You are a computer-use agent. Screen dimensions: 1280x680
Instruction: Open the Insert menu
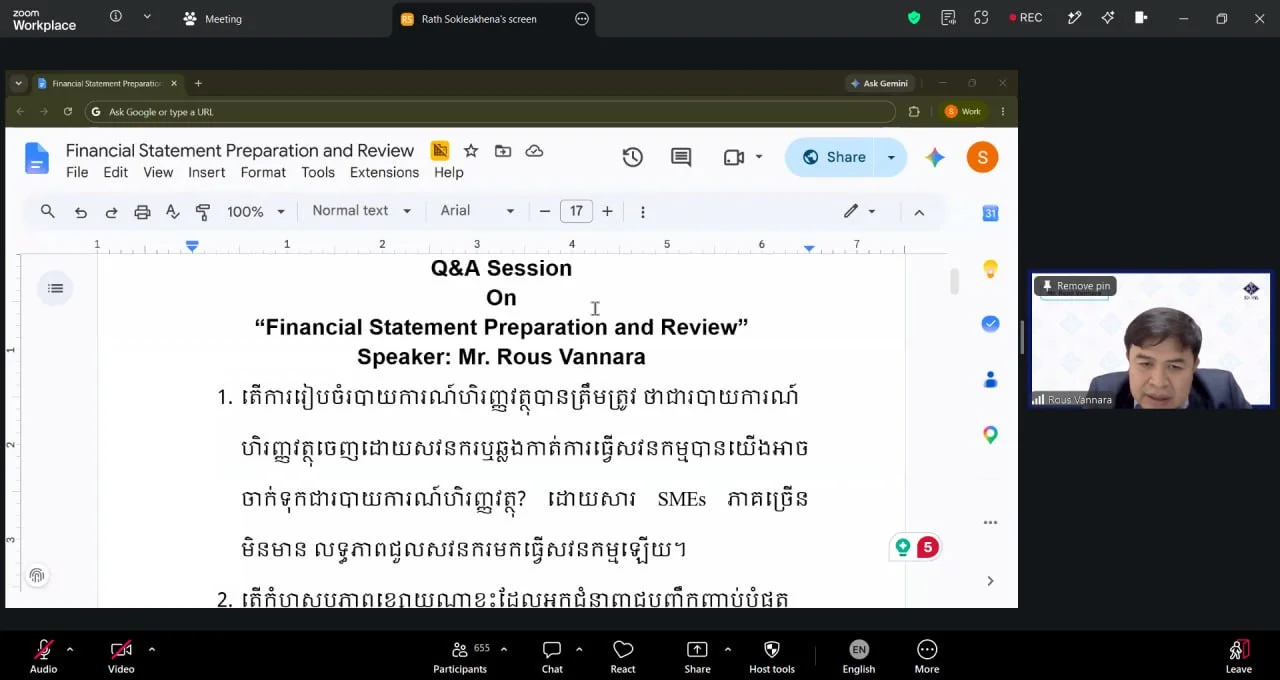pos(207,172)
